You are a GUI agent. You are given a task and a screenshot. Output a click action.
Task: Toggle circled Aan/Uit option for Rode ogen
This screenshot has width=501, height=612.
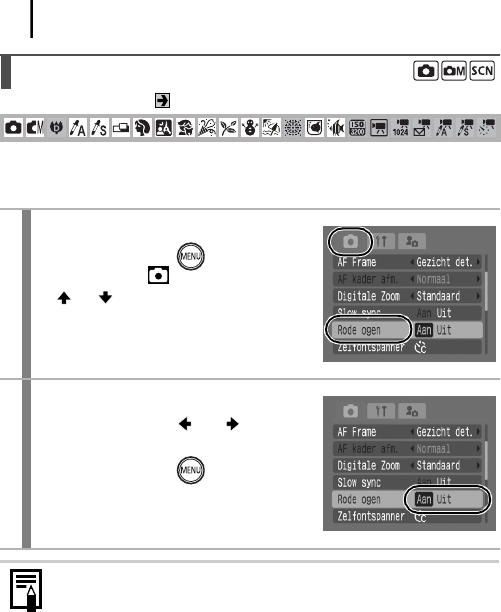[447, 499]
